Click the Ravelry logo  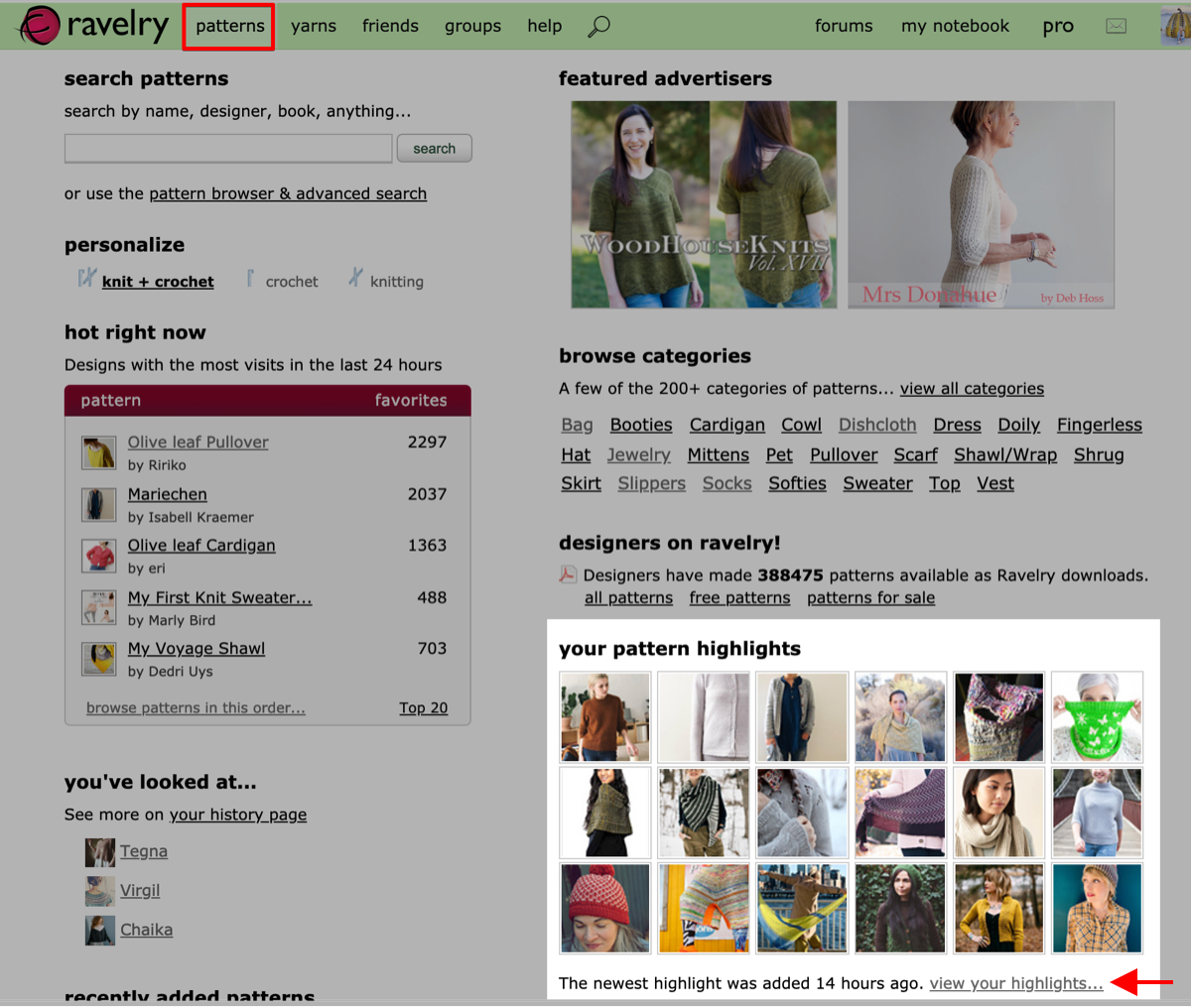pyautogui.click(x=94, y=25)
